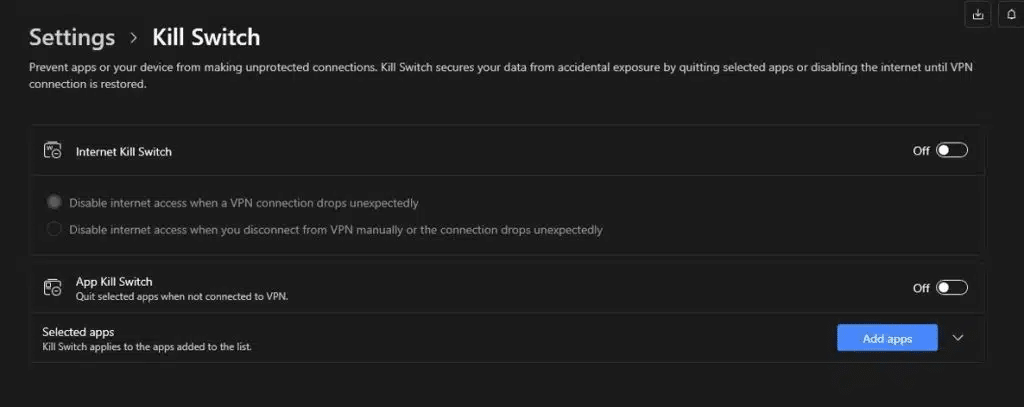The width and height of the screenshot is (1024, 407).
Task: Click the Internet Kill Switch label
Action: (123, 152)
